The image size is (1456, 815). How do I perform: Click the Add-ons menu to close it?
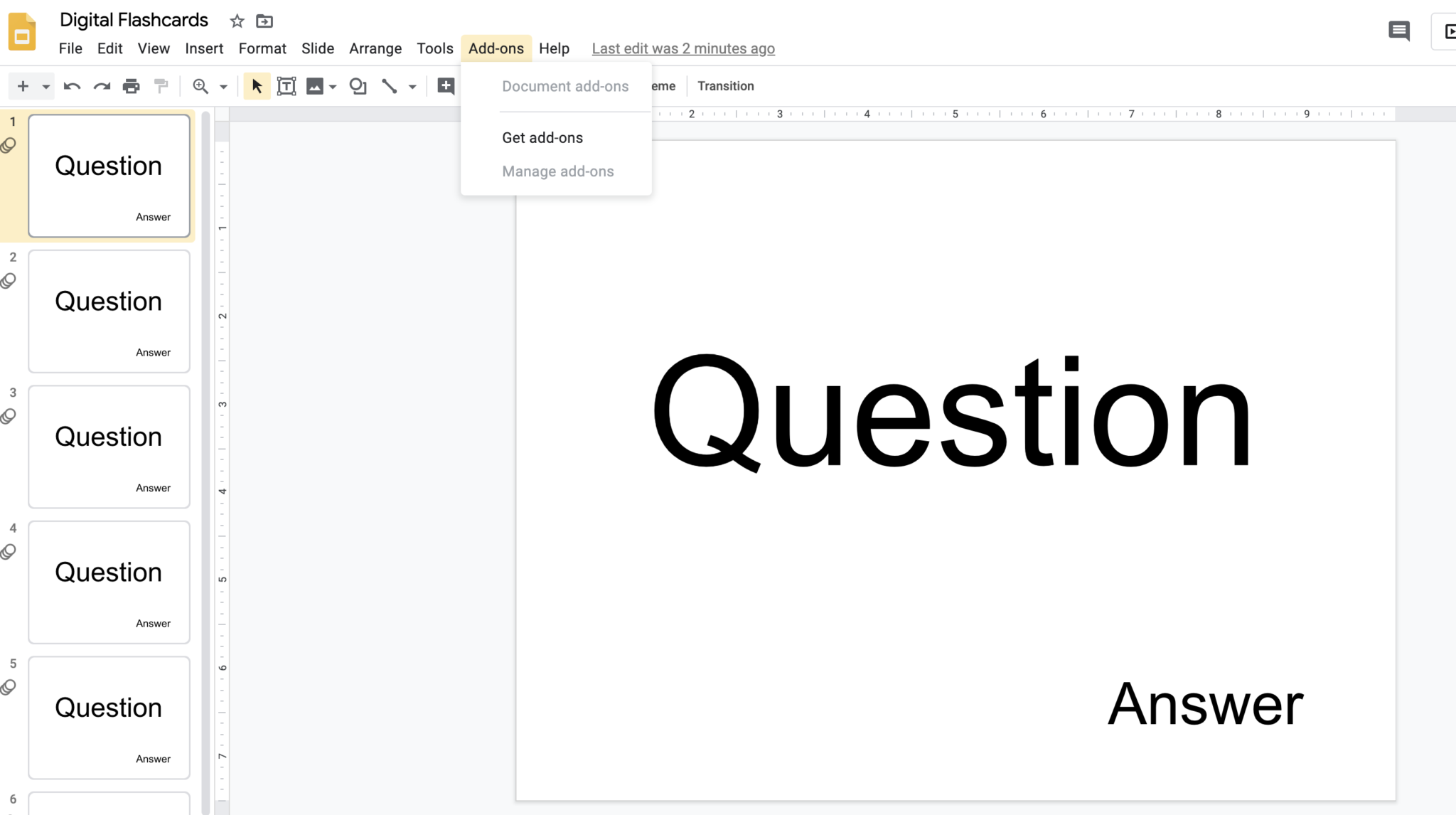[x=496, y=48]
